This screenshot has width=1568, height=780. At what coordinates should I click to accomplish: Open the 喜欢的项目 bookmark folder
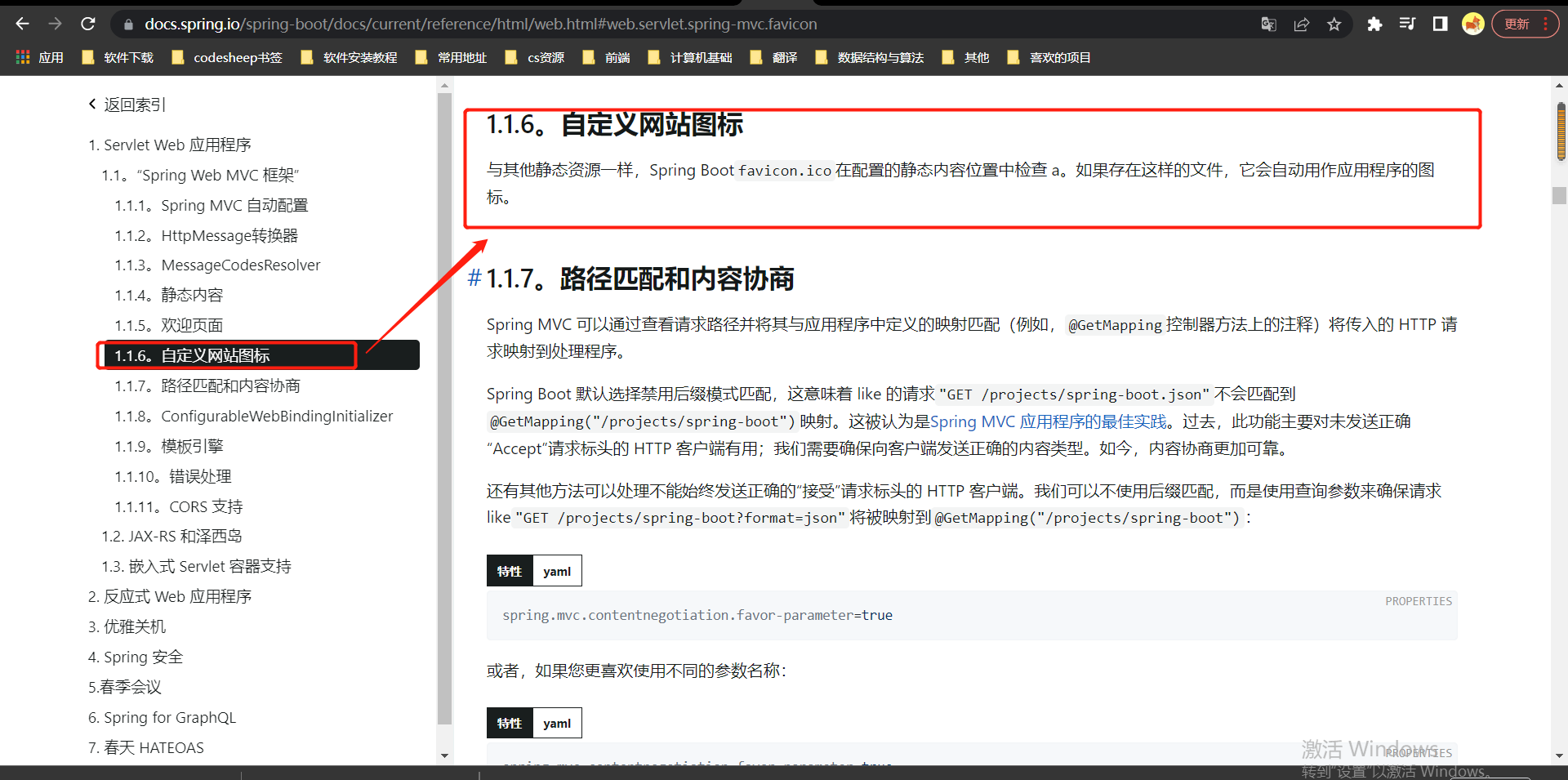point(1049,57)
